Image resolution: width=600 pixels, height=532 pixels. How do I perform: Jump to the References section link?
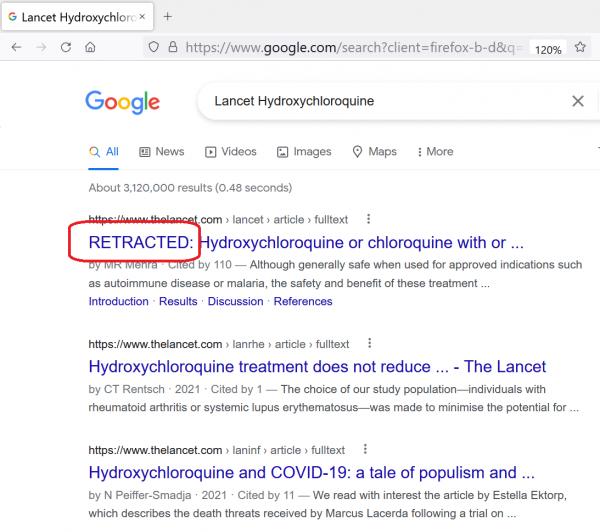tap(303, 302)
